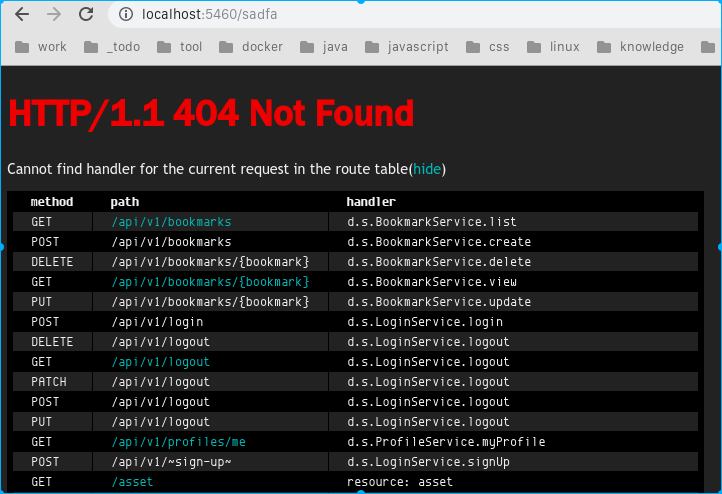722x494 pixels.
Task: Click the browser forward arrow
Action: (54, 14)
